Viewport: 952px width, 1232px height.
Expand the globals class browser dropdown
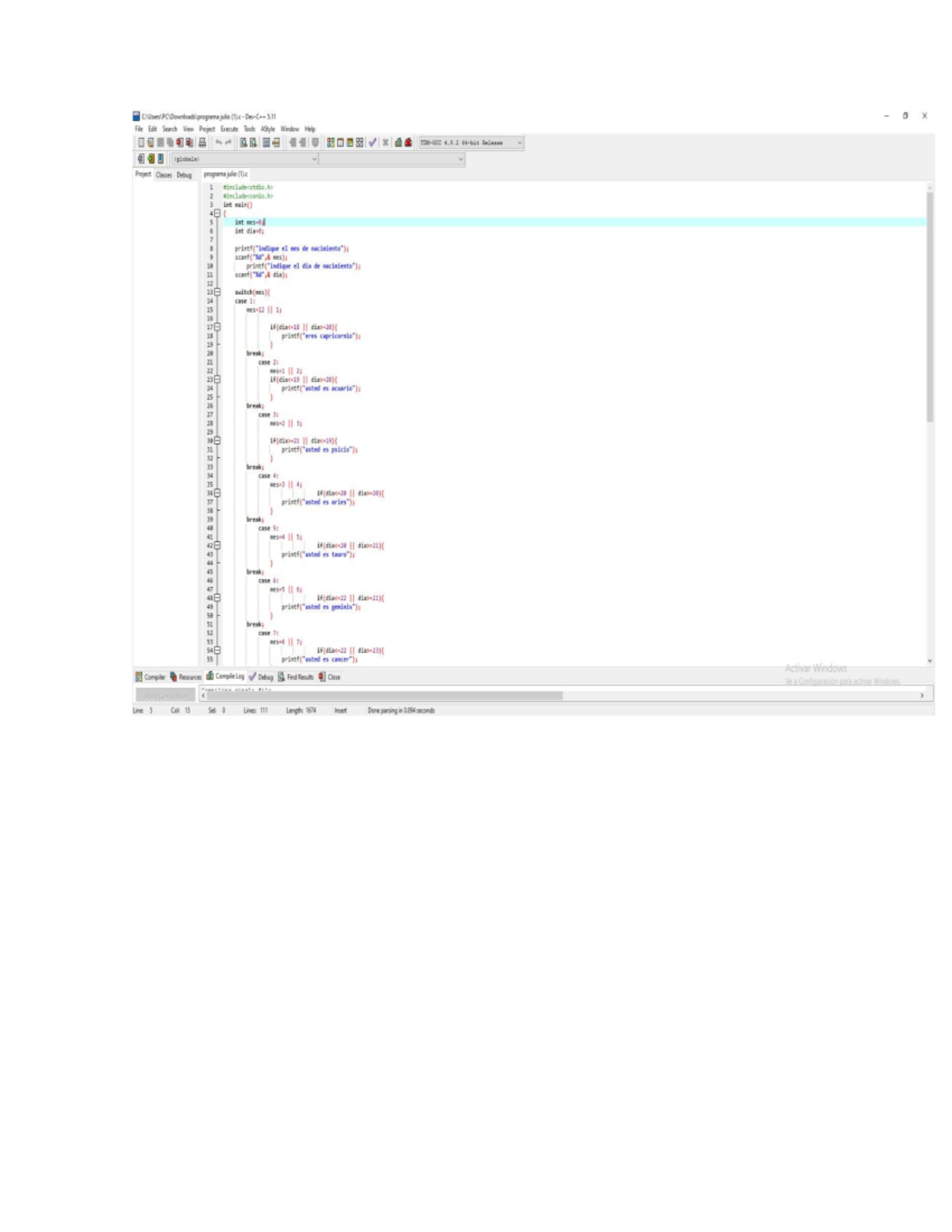314,158
